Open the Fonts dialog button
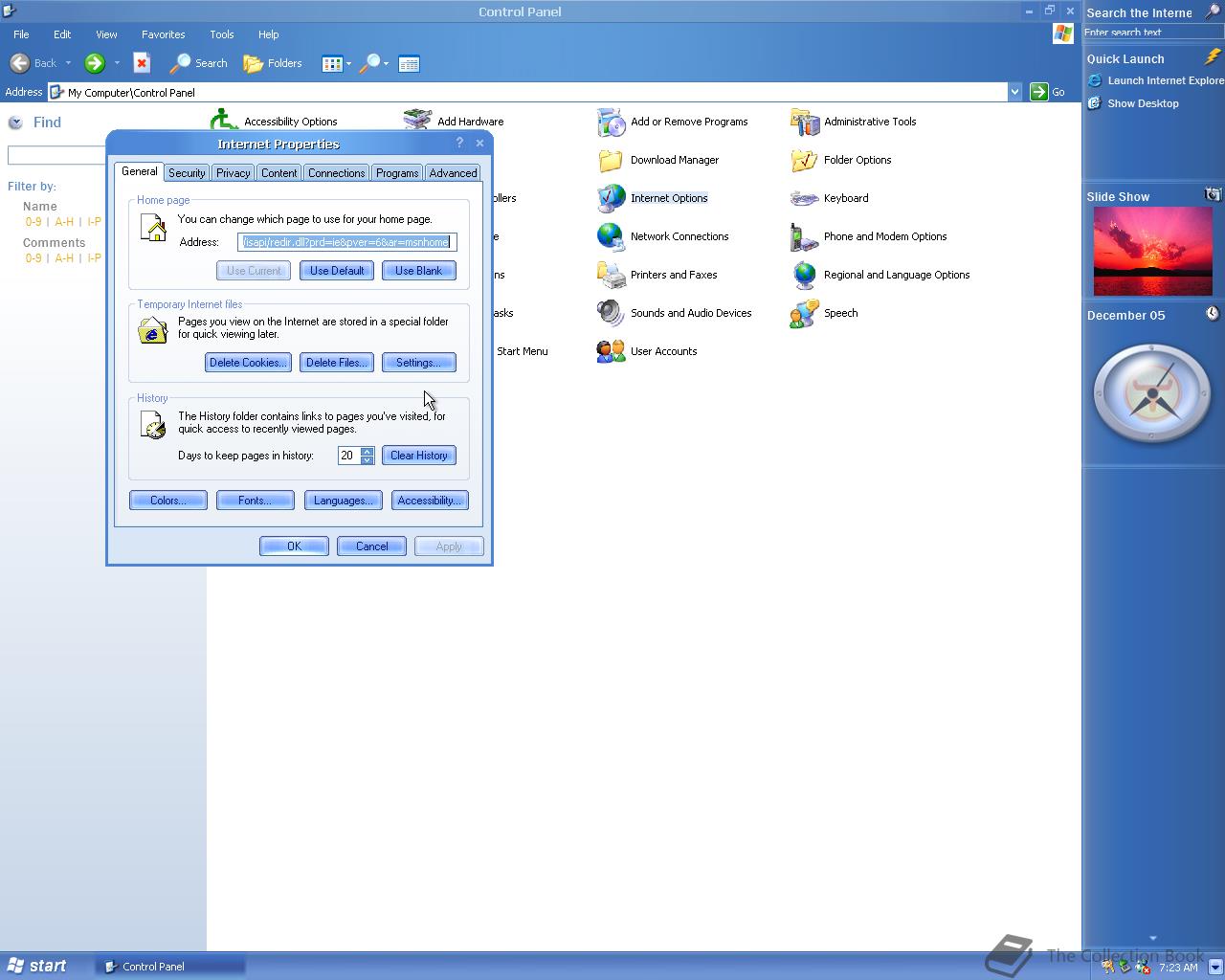Viewport: 1225px width, 980px height. 255,501
